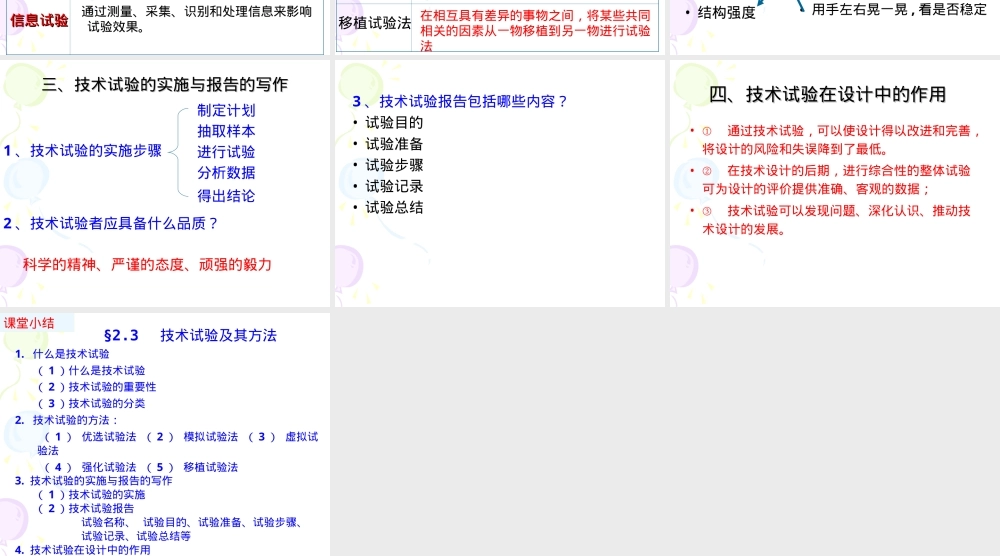Click bullet 试验准备

(x=393, y=143)
